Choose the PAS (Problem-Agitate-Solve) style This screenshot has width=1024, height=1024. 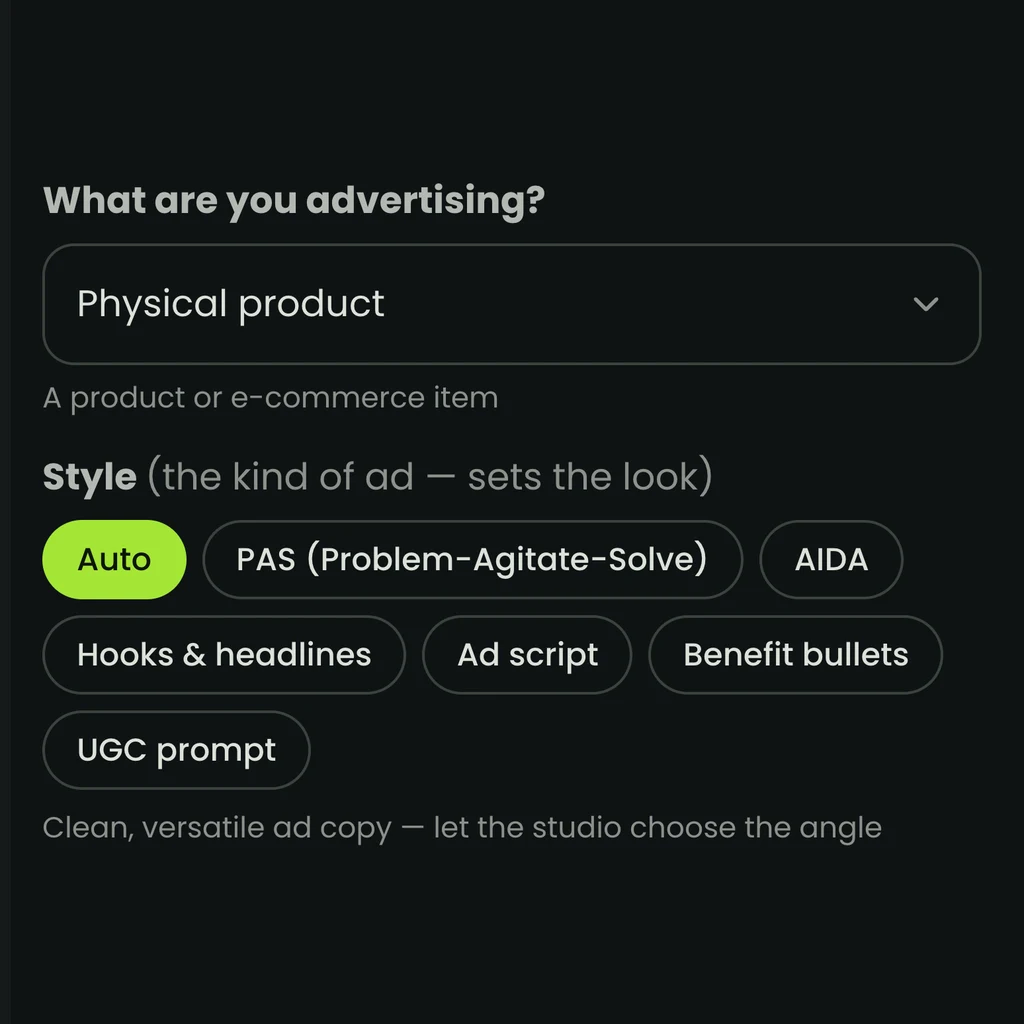pyautogui.click(x=472, y=559)
